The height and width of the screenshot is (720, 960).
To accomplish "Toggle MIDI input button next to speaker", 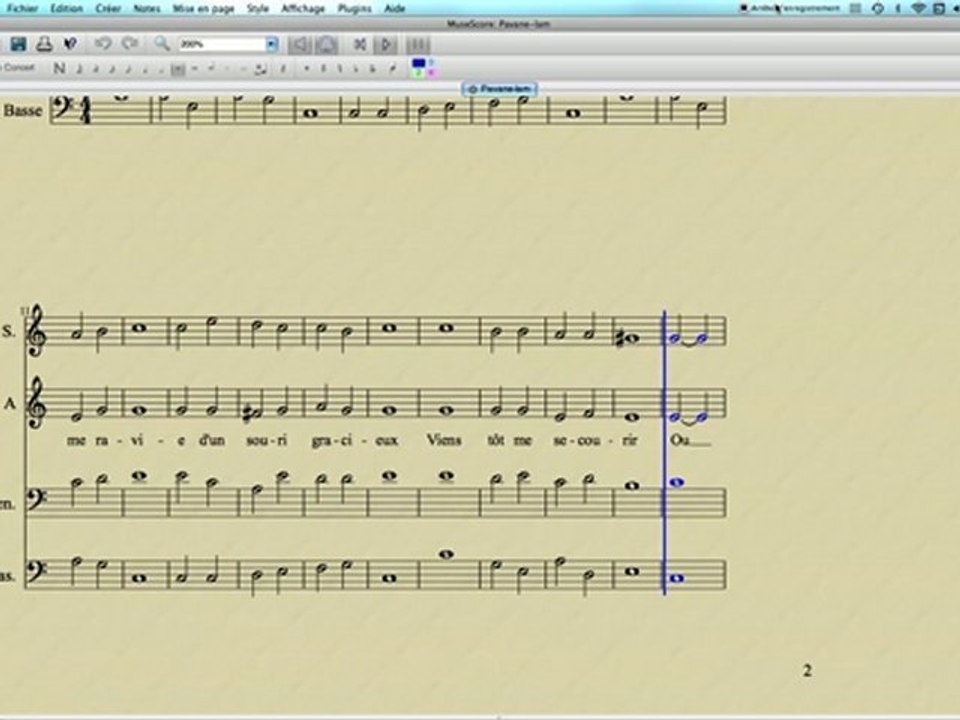I will [327, 44].
